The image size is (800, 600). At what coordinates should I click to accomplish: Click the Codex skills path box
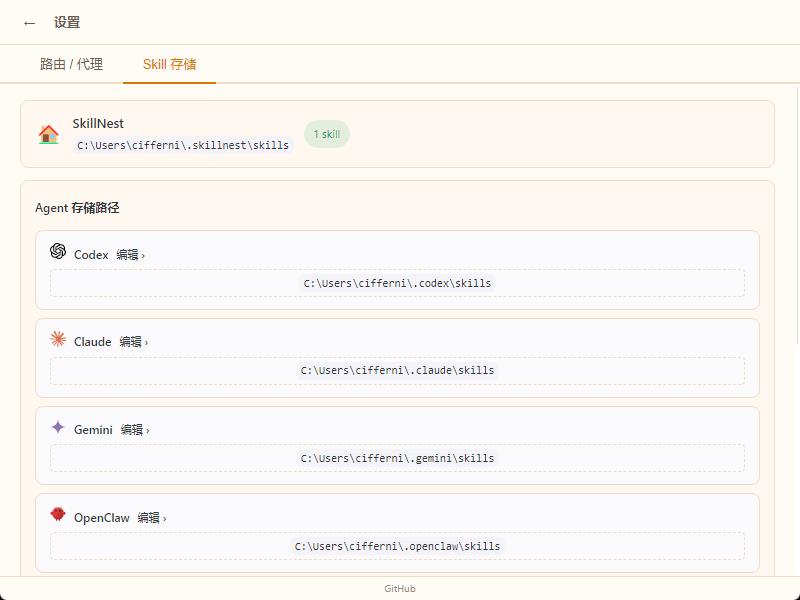click(397, 283)
